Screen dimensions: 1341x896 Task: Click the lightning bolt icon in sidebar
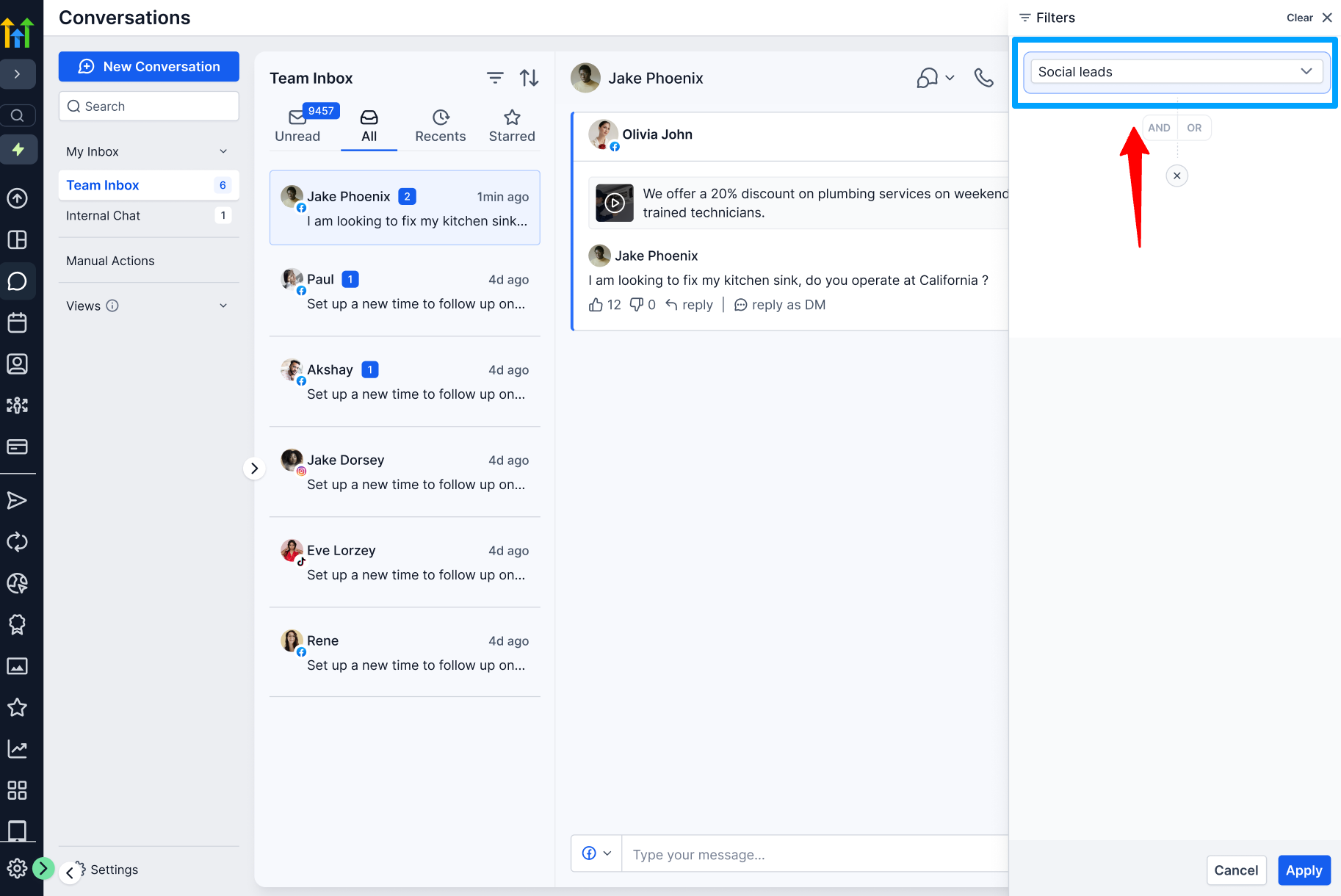18,150
